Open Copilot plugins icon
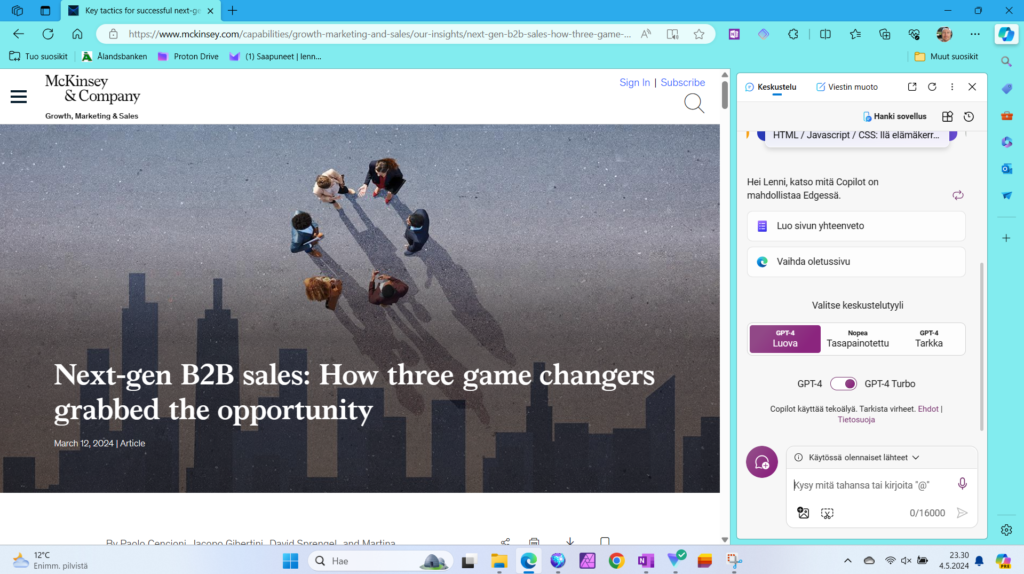 point(948,116)
